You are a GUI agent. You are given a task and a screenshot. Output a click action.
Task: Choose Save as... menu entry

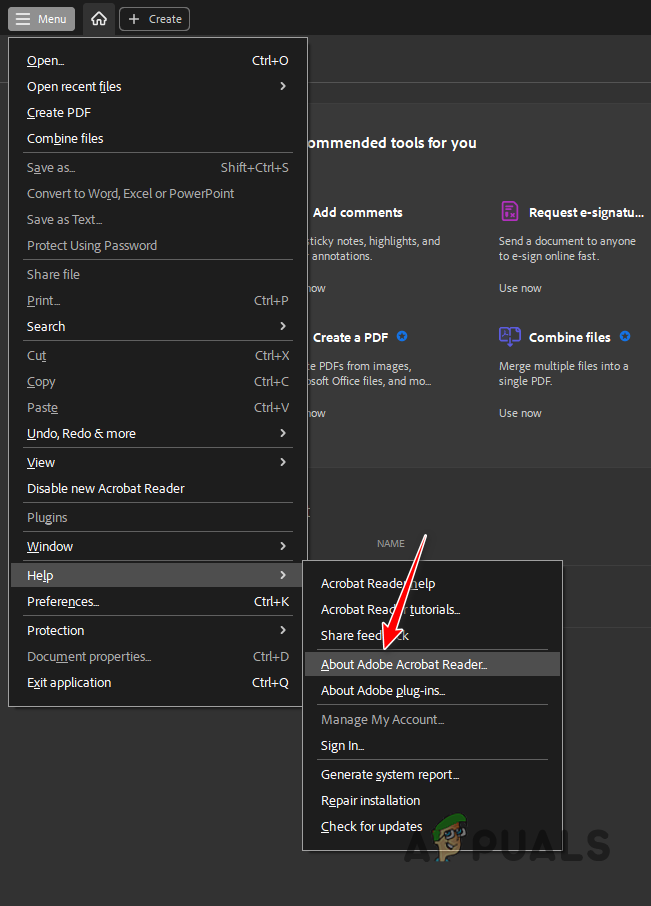click(158, 168)
